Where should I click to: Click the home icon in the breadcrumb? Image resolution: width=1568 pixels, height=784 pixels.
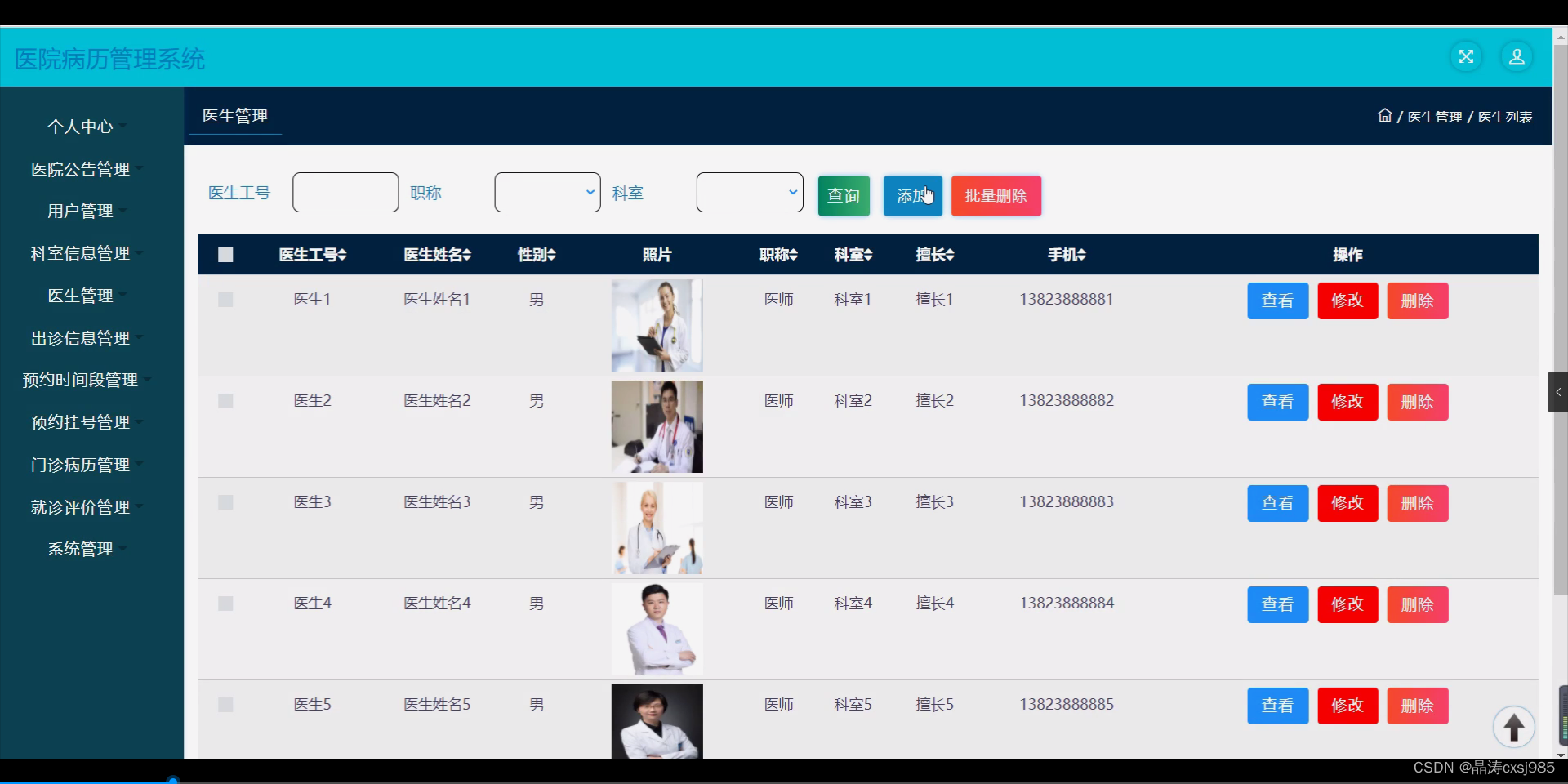coord(1384,115)
